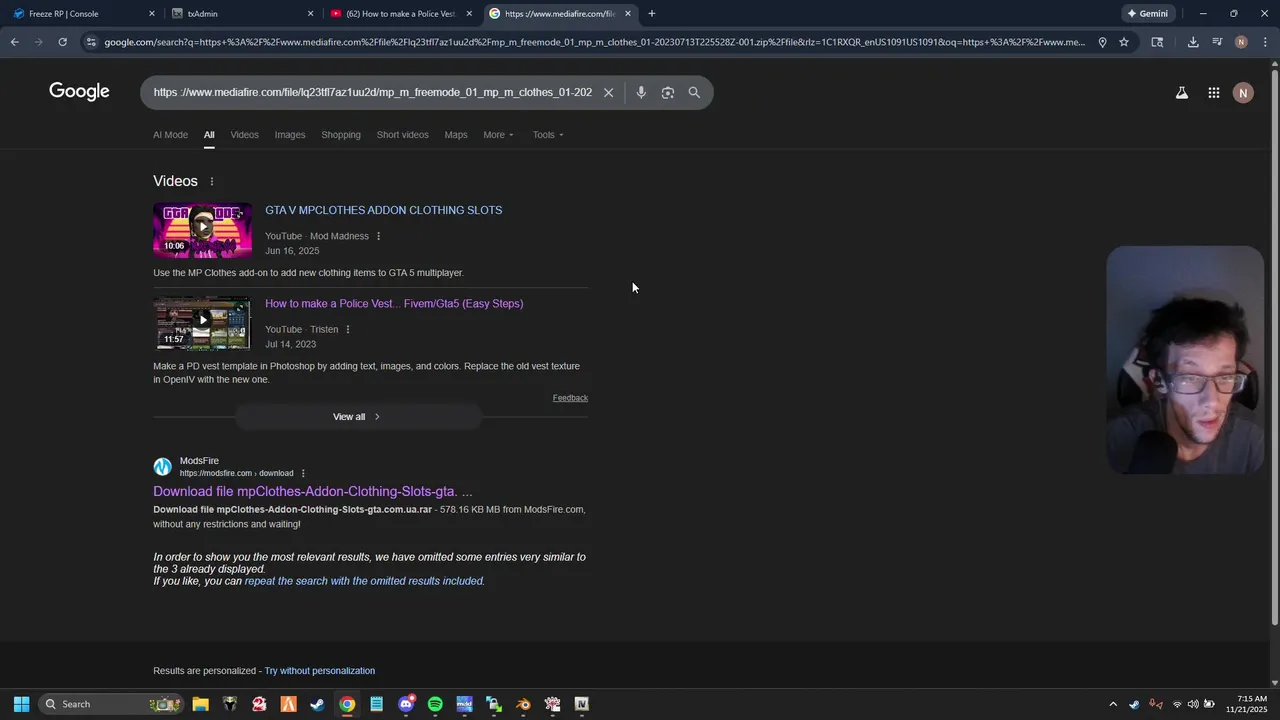Play the Police Vest video thumbnail
This screenshot has height=720, width=1280.
202,323
